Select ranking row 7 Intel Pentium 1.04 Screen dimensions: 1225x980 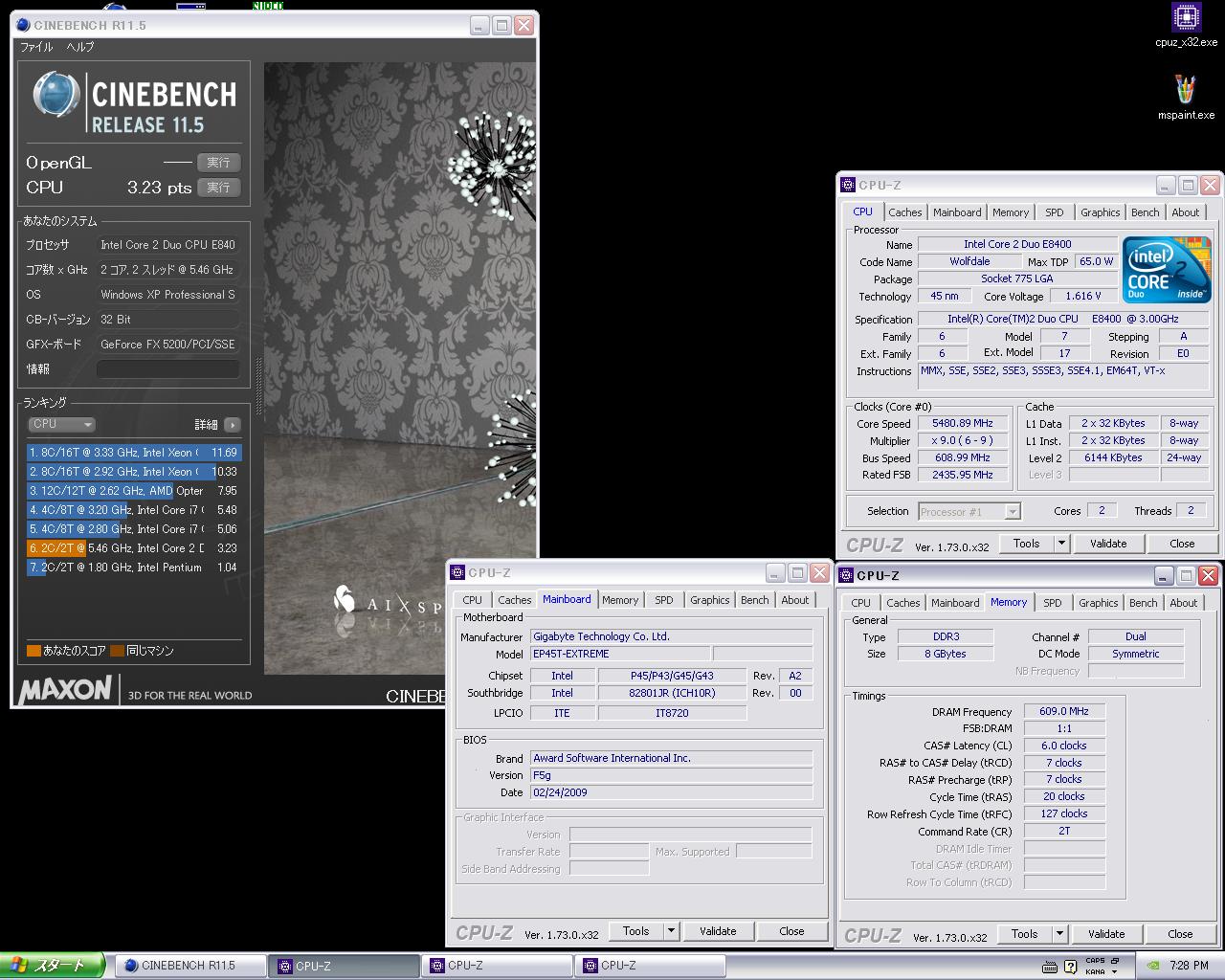(x=134, y=568)
